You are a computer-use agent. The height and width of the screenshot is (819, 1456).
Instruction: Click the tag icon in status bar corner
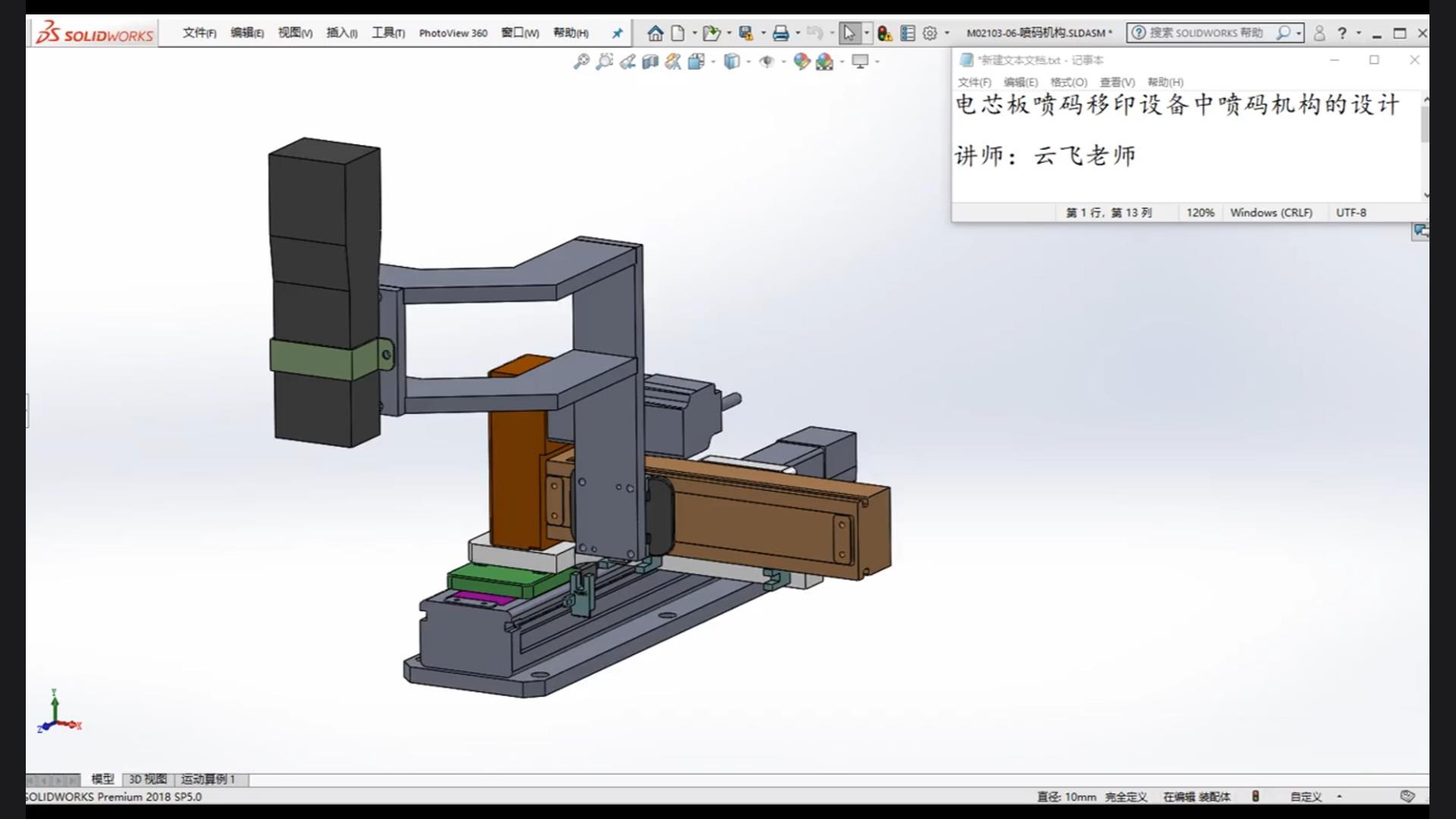pyautogui.click(x=1407, y=796)
